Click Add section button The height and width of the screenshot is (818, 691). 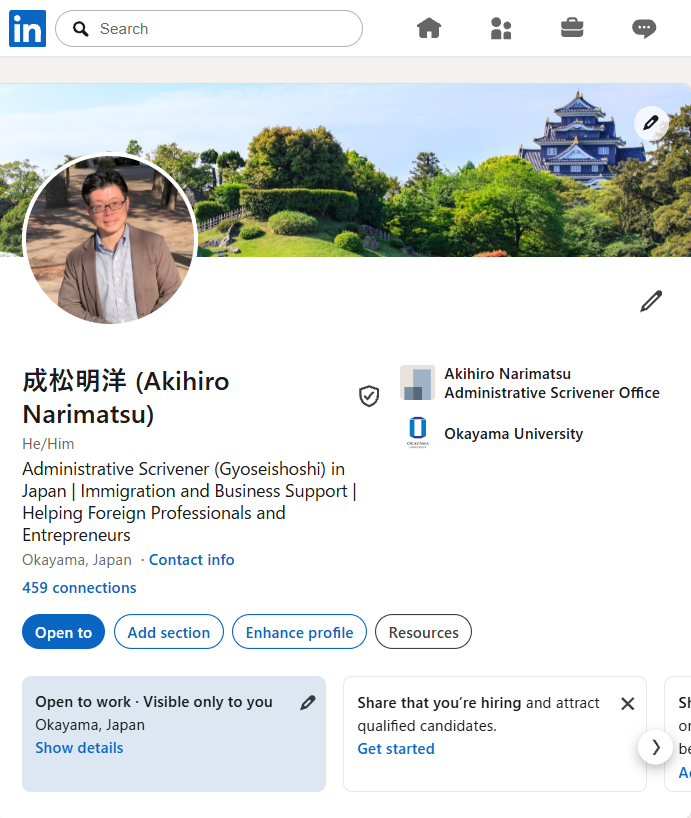click(x=169, y=632)
